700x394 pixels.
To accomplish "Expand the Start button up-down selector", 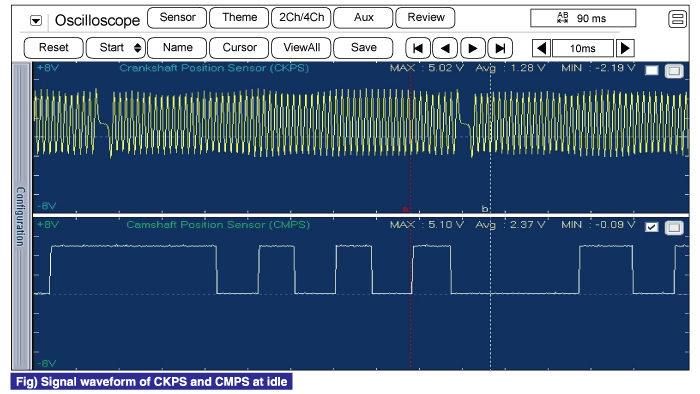I will click(x=138, y=48).
